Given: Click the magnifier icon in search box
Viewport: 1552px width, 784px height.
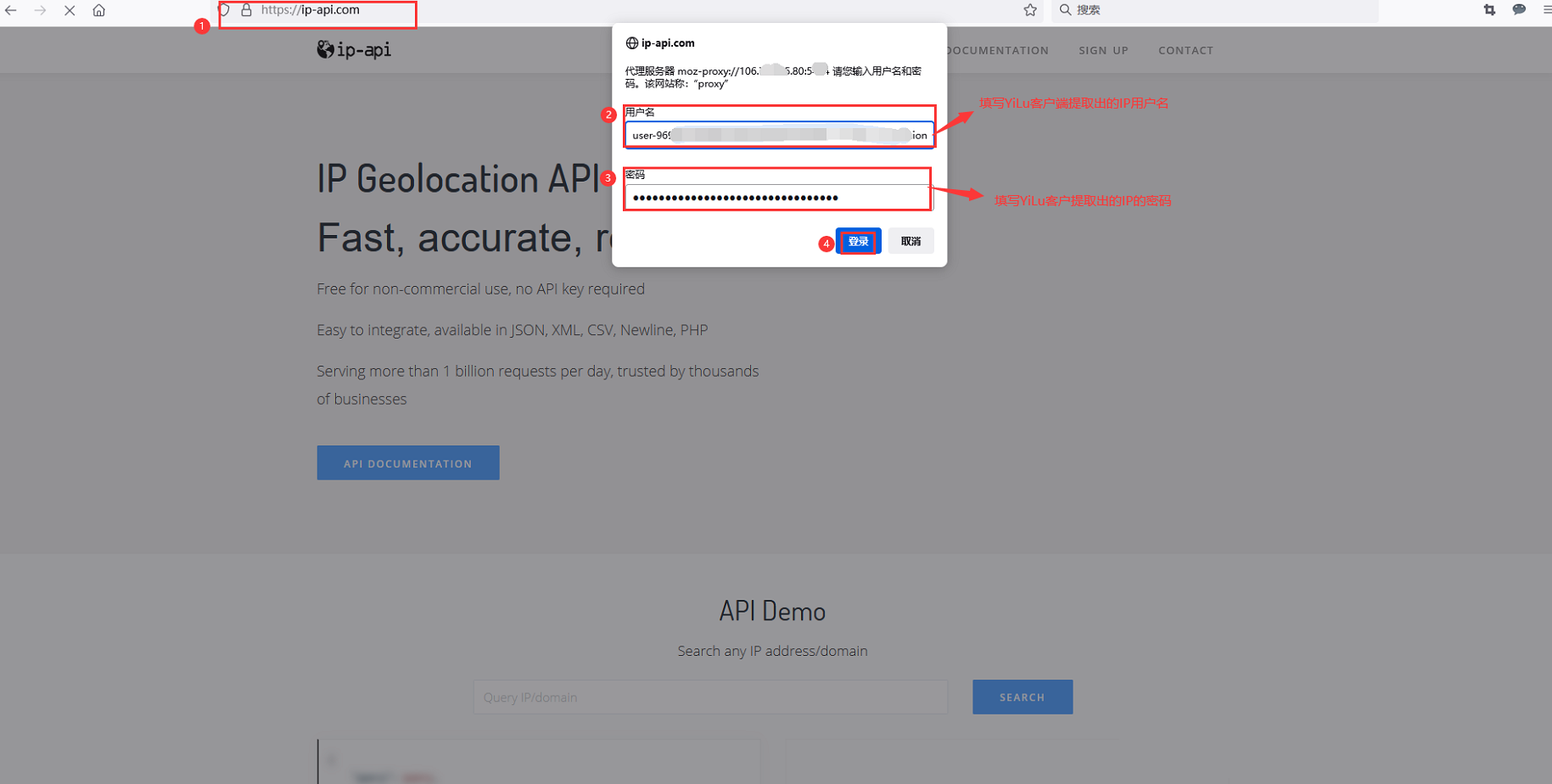Looking at the screenshot, I should point(1065,10).
